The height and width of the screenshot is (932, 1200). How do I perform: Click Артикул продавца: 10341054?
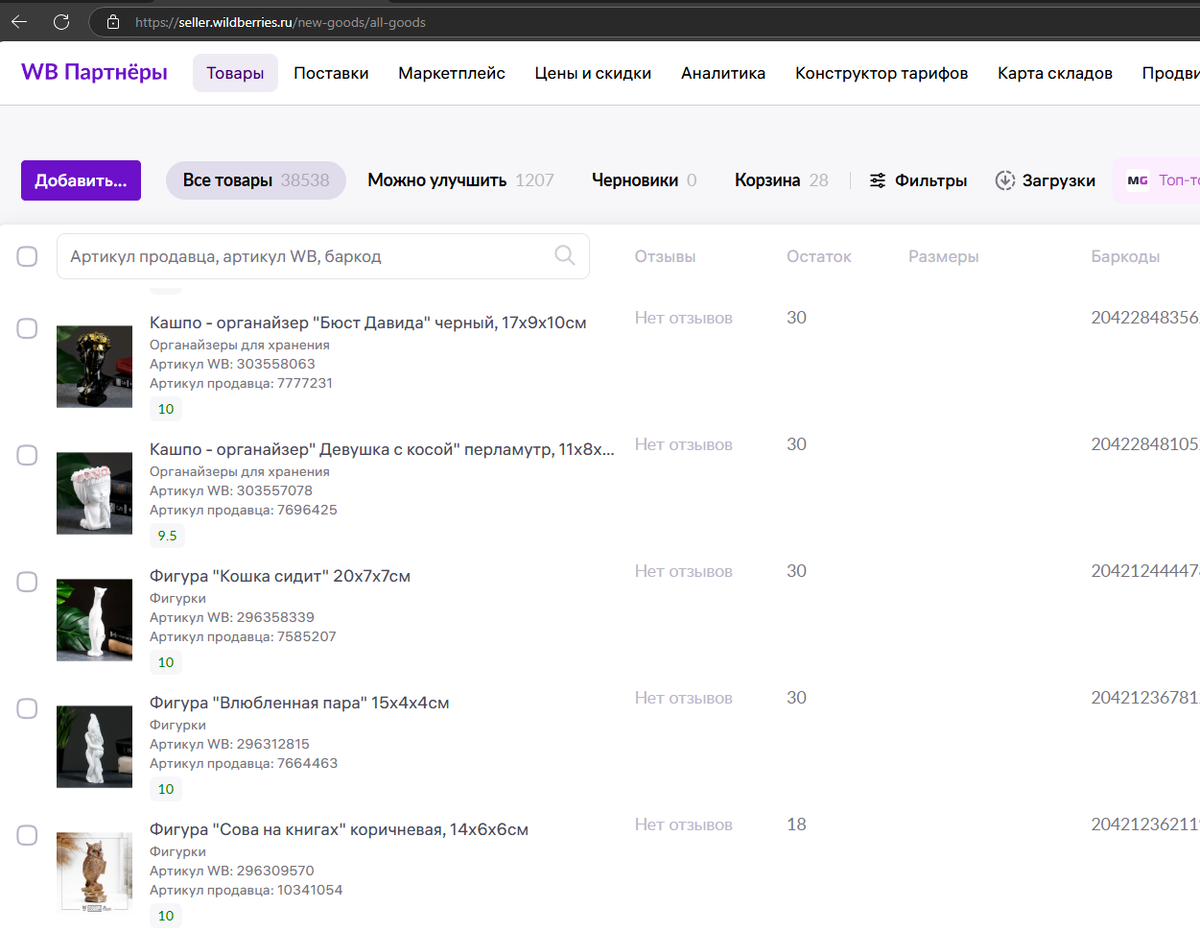click(x=246, y=891)
